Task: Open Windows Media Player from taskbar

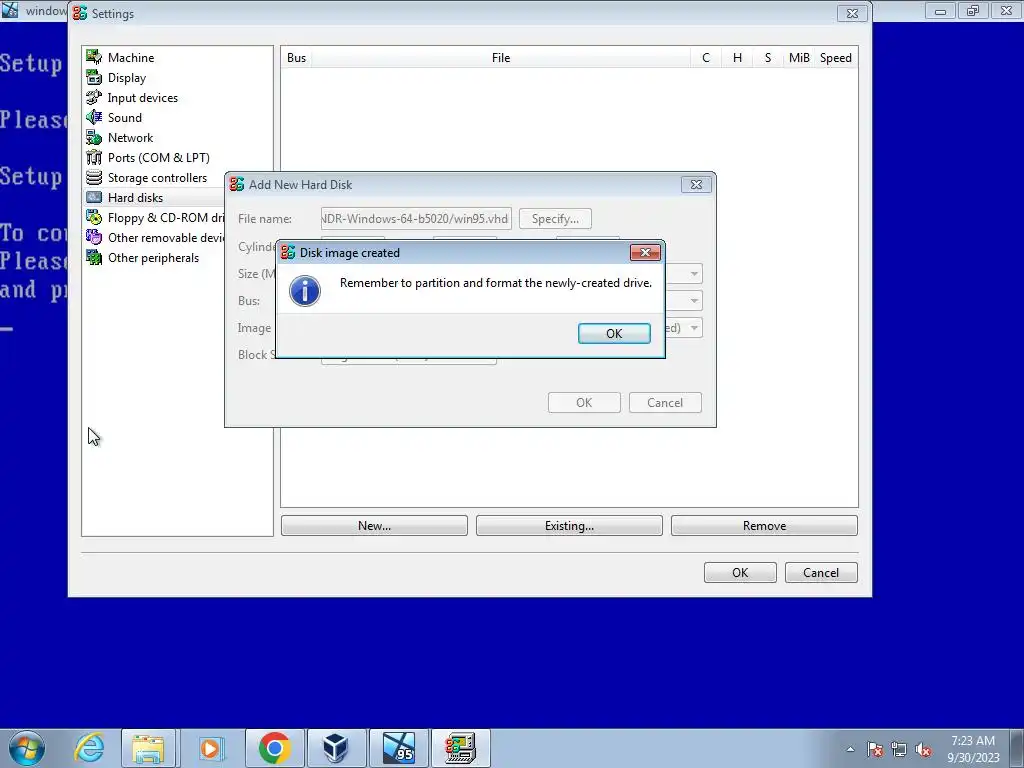Action: (x=211, y=748)
